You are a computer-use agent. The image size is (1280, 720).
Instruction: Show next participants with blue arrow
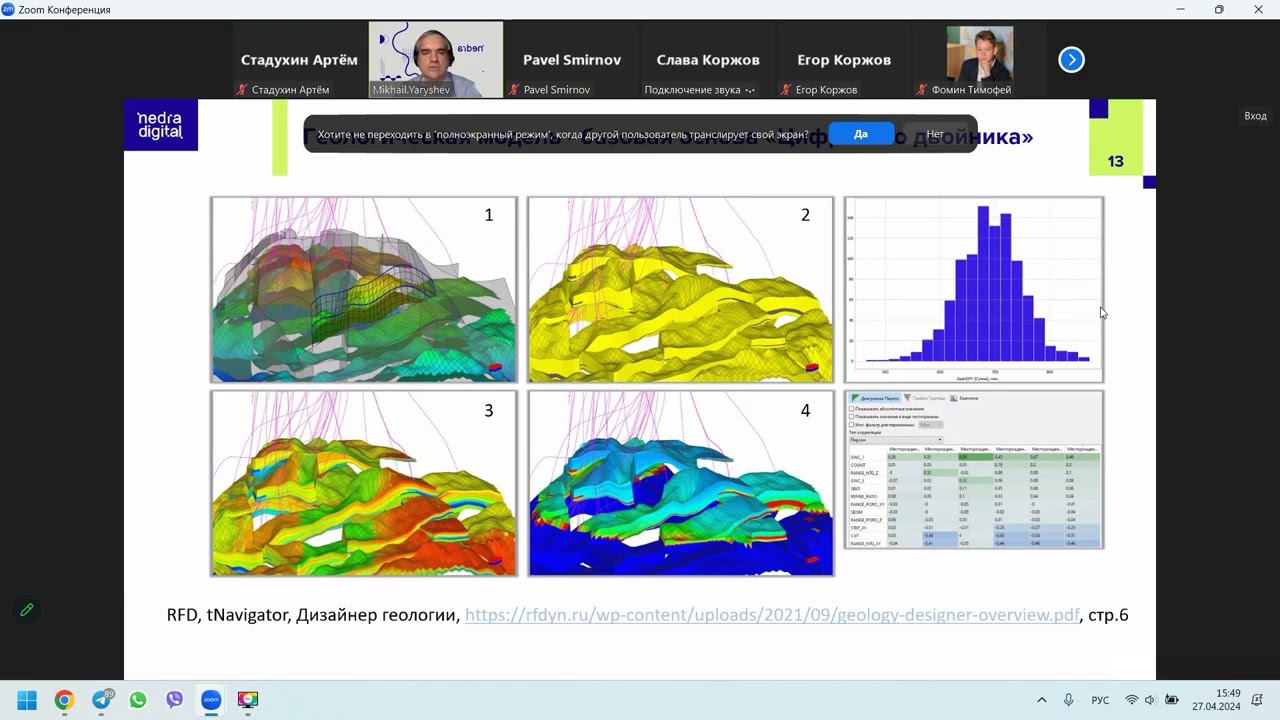point(1071,60)
